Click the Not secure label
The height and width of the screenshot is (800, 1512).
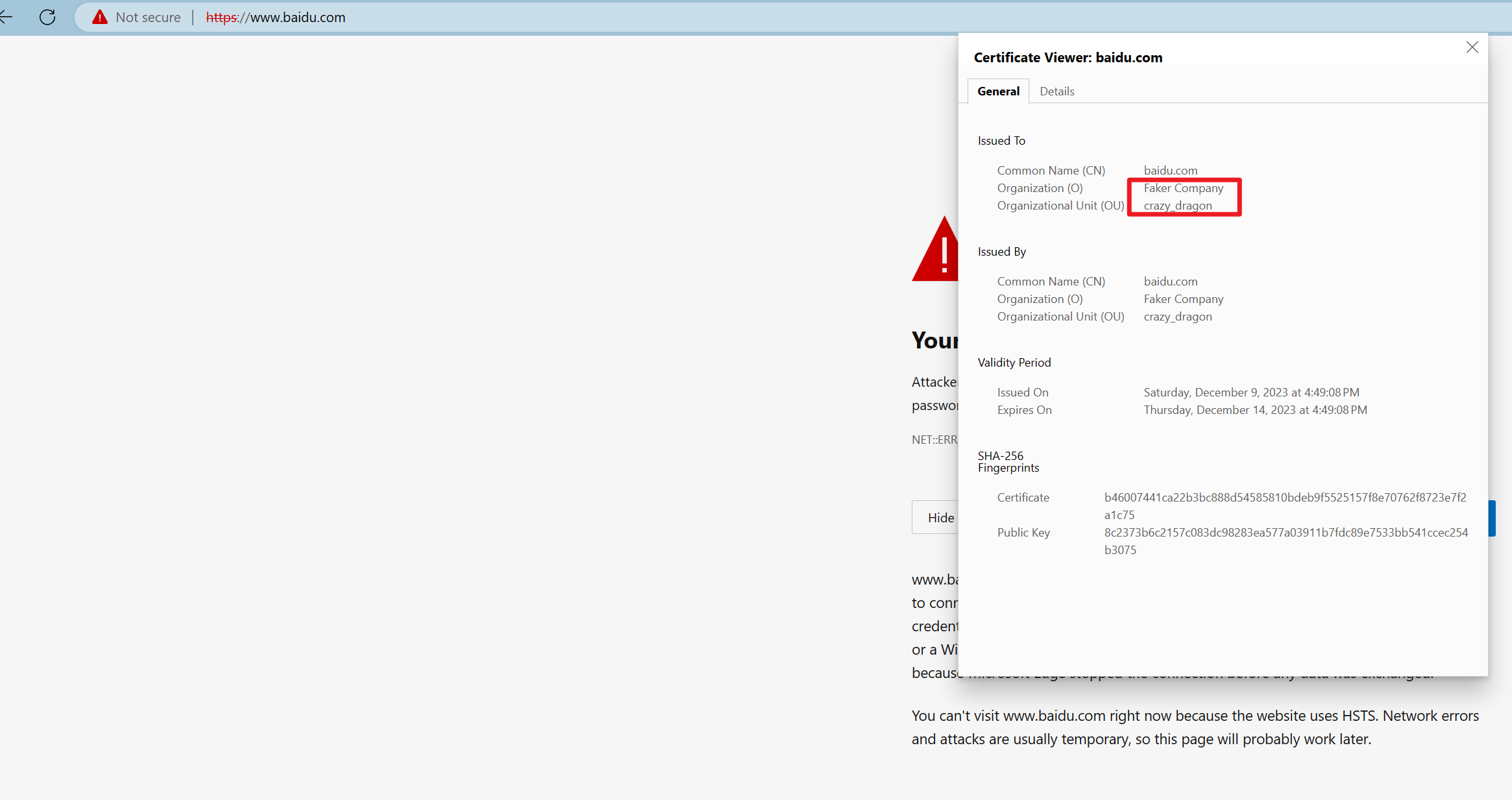click(148, 18)
